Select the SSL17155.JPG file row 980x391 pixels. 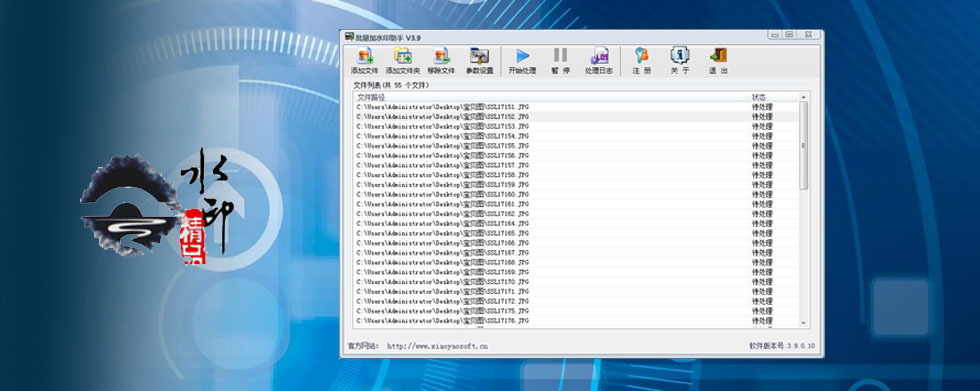(576, 146)
